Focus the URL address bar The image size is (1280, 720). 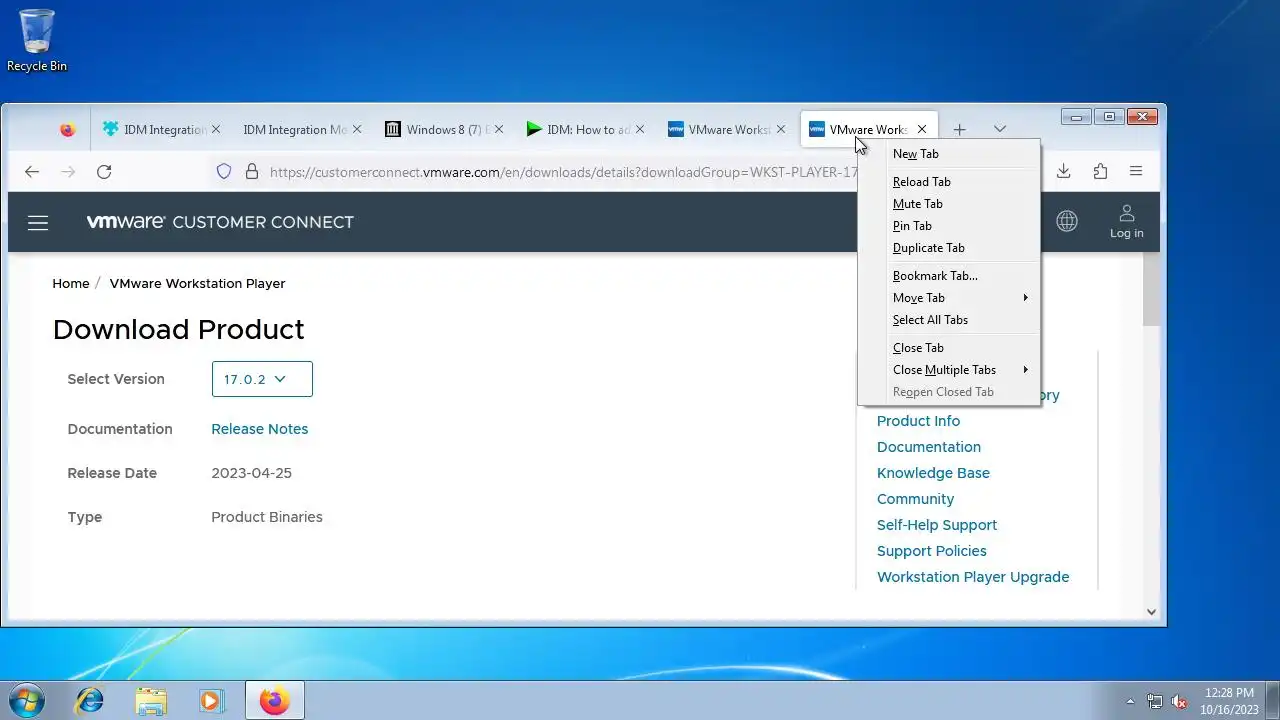[563, 172]
